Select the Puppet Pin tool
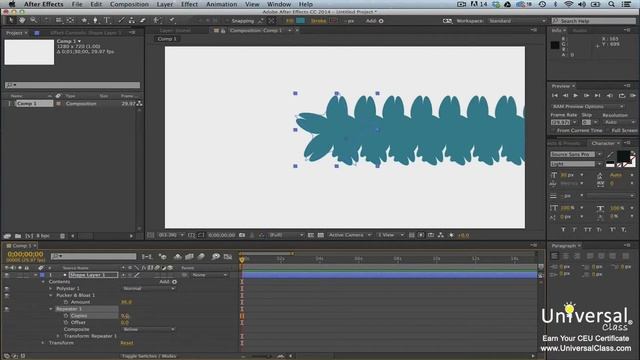 (x=172, y=20)
